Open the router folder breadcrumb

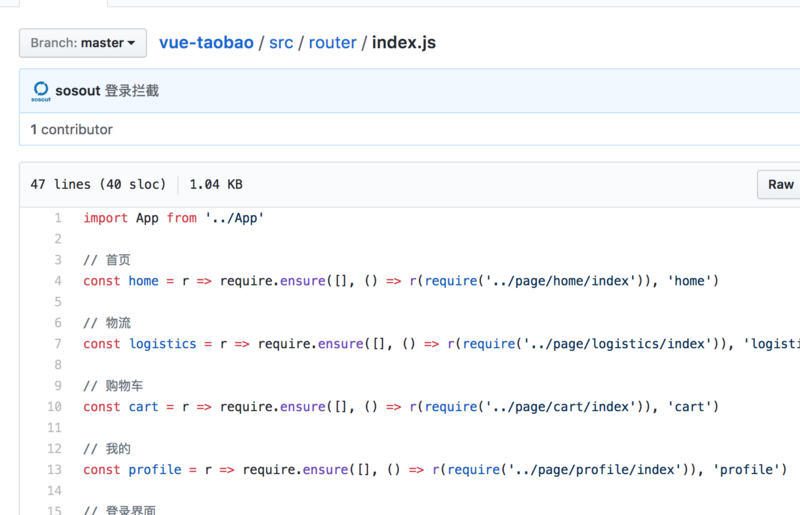click(x=334, y=43)
